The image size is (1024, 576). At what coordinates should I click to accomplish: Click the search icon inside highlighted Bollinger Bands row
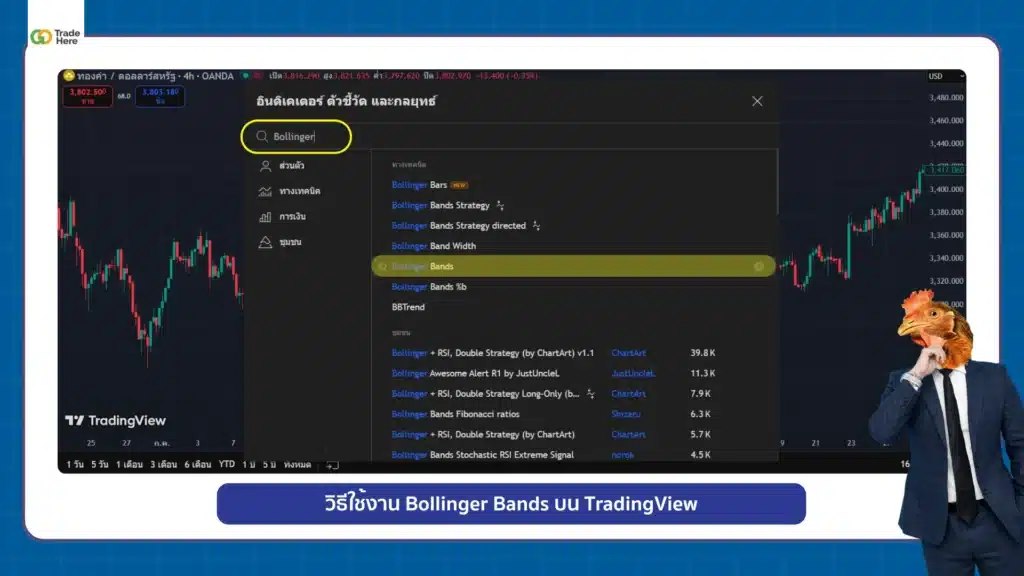(x=383, y=266)
